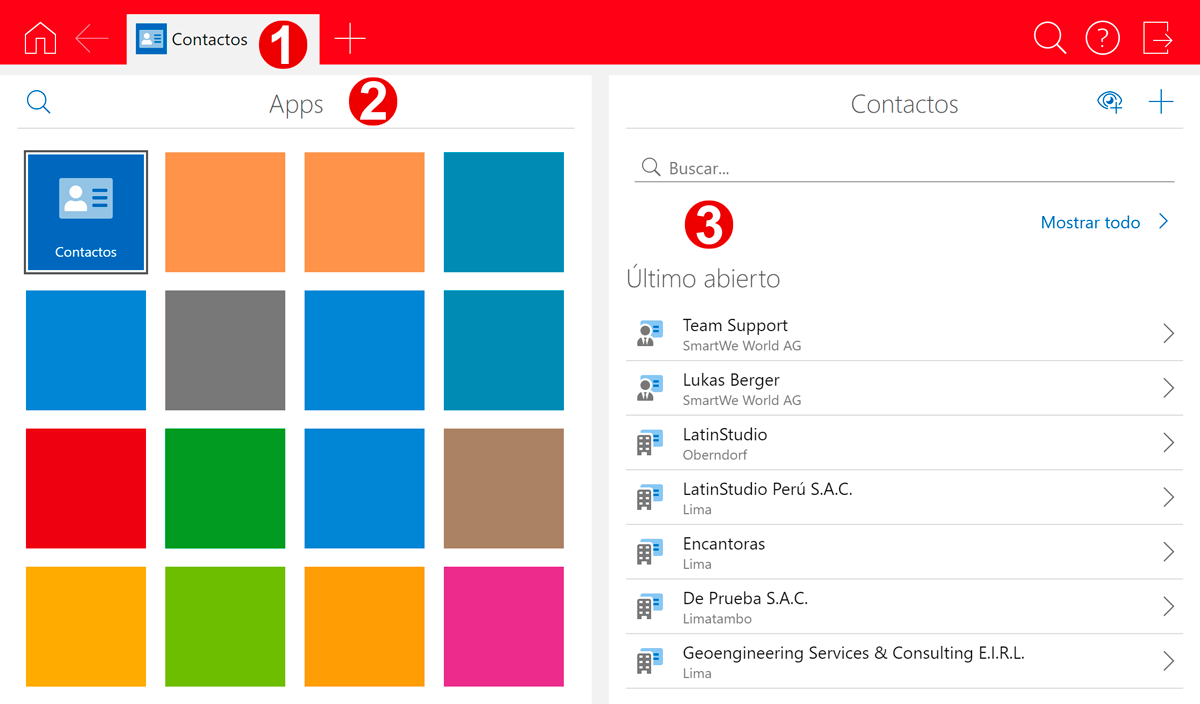
Task: Open global search magnifier in the red header
Action: (x=1049, y=39)
